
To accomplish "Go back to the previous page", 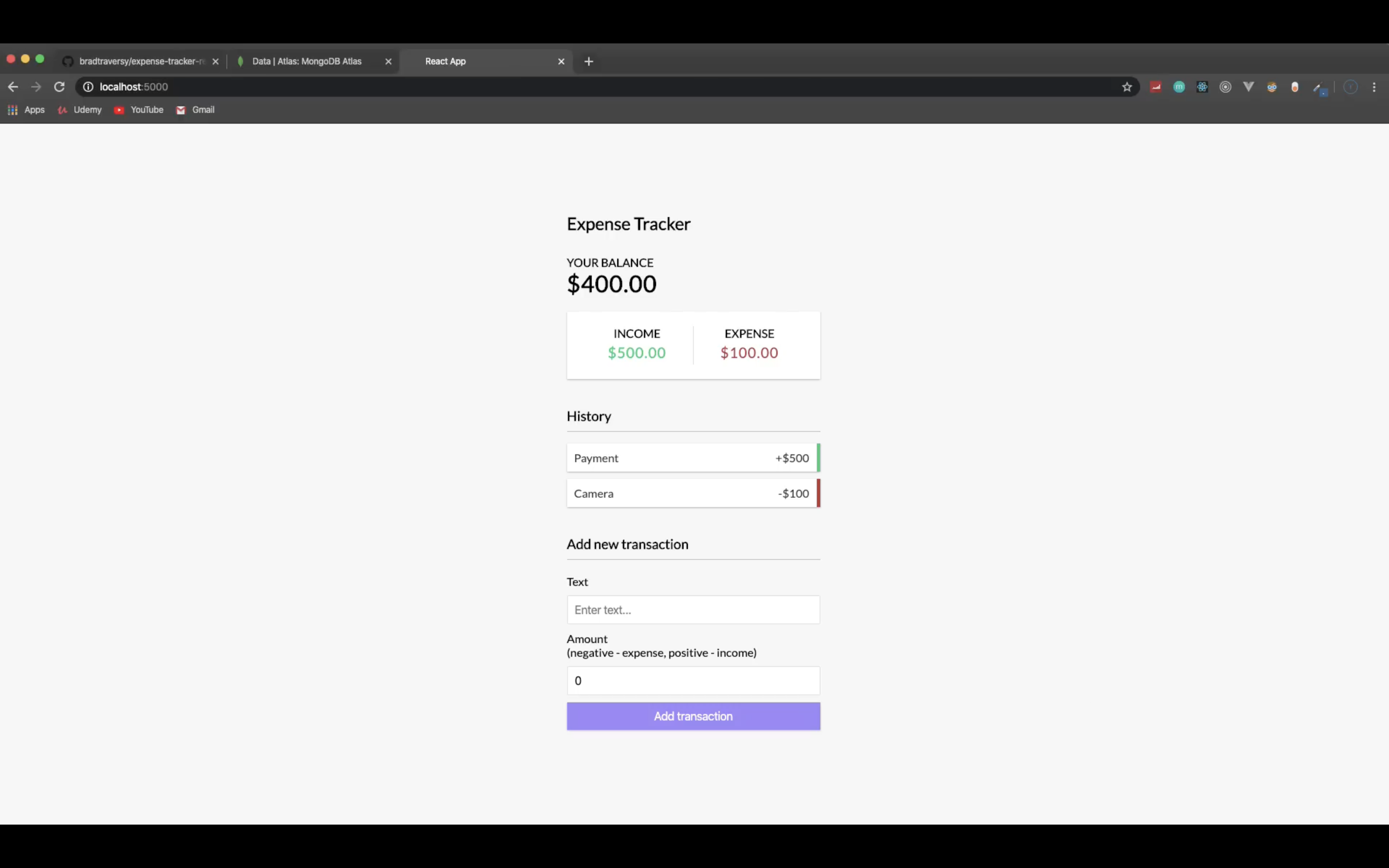I will coord(13,87).
